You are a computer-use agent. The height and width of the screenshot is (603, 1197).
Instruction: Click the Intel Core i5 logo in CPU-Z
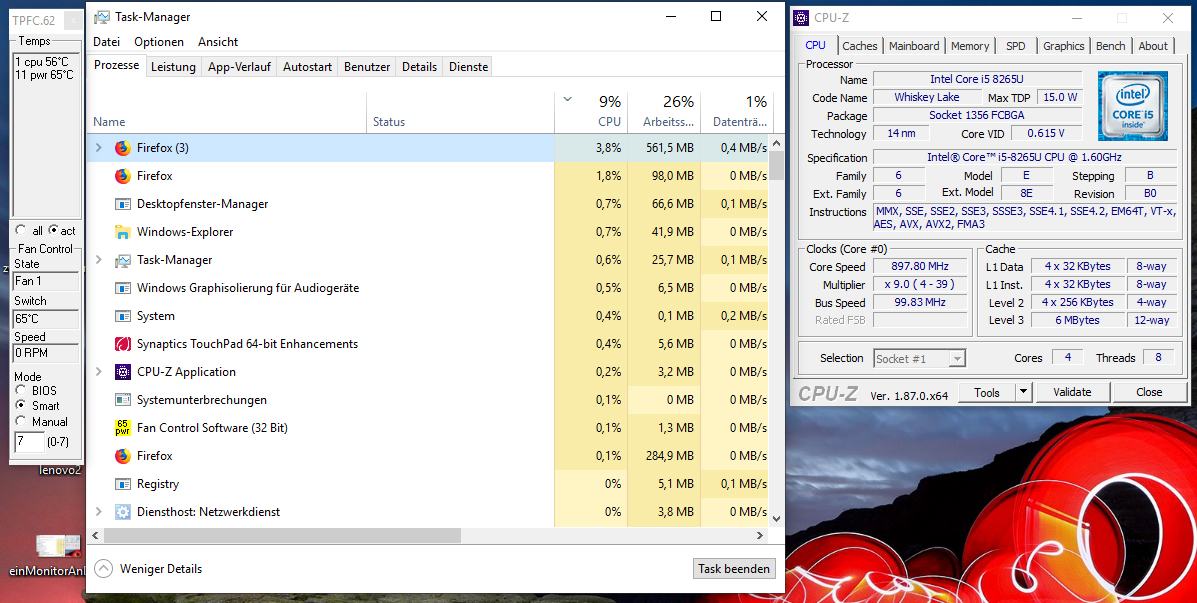[1133, 106]
